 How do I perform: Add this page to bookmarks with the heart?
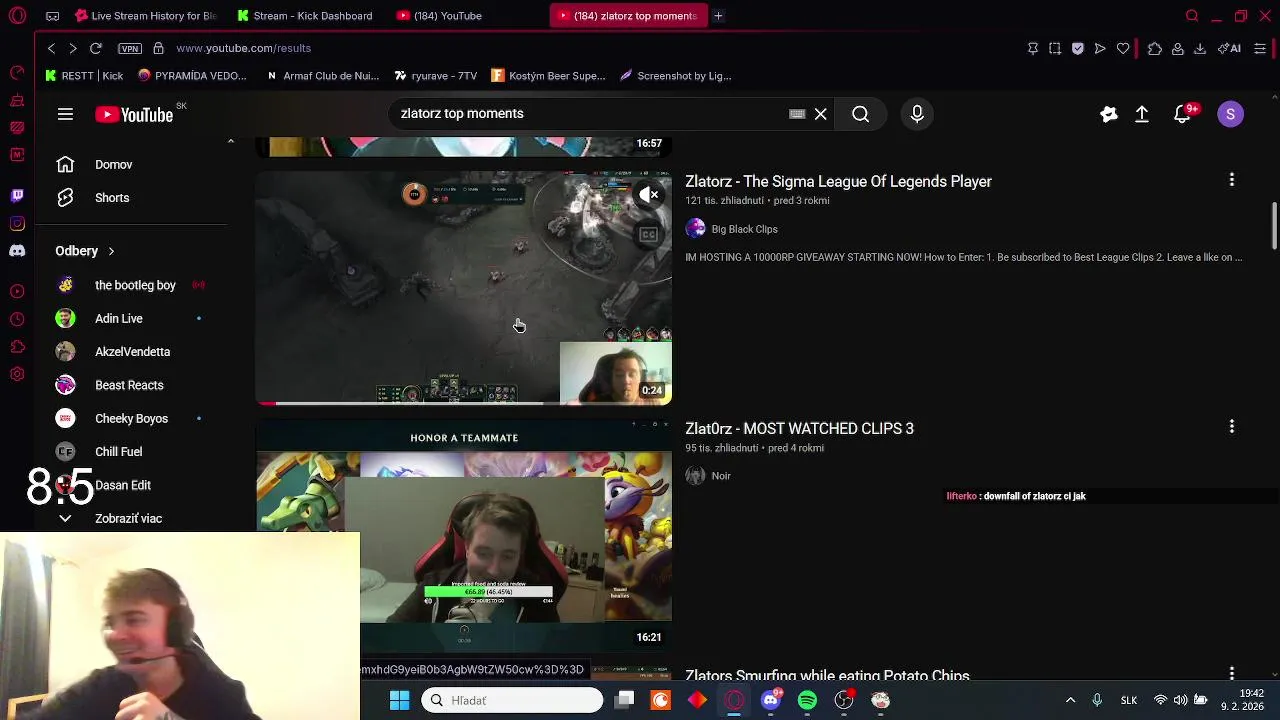pyautogui.click(x=1123, y=48)
